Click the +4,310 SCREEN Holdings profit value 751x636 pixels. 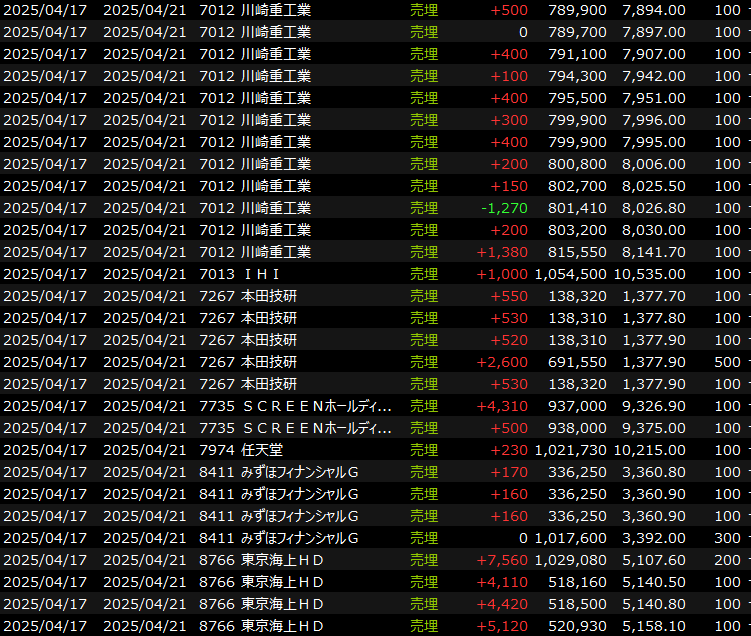[x=502, y=406]
